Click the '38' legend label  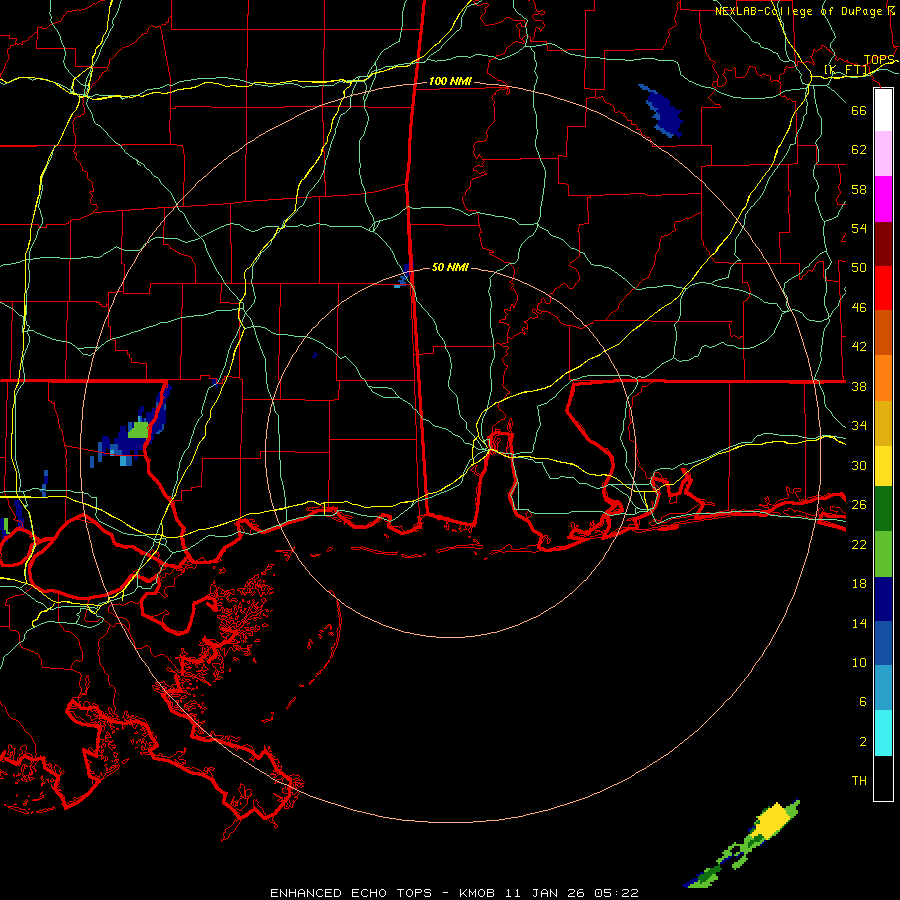(859, 387)
